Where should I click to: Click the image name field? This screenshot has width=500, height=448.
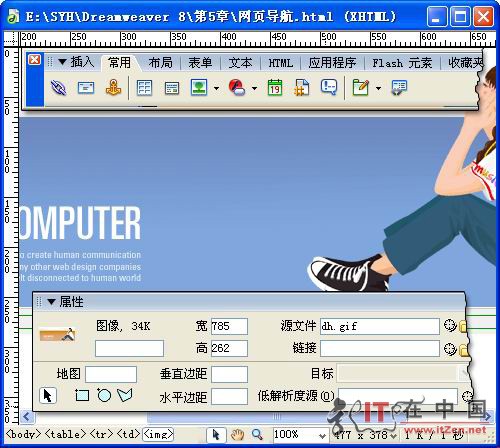pyautogui.click(x=129, y=348)
